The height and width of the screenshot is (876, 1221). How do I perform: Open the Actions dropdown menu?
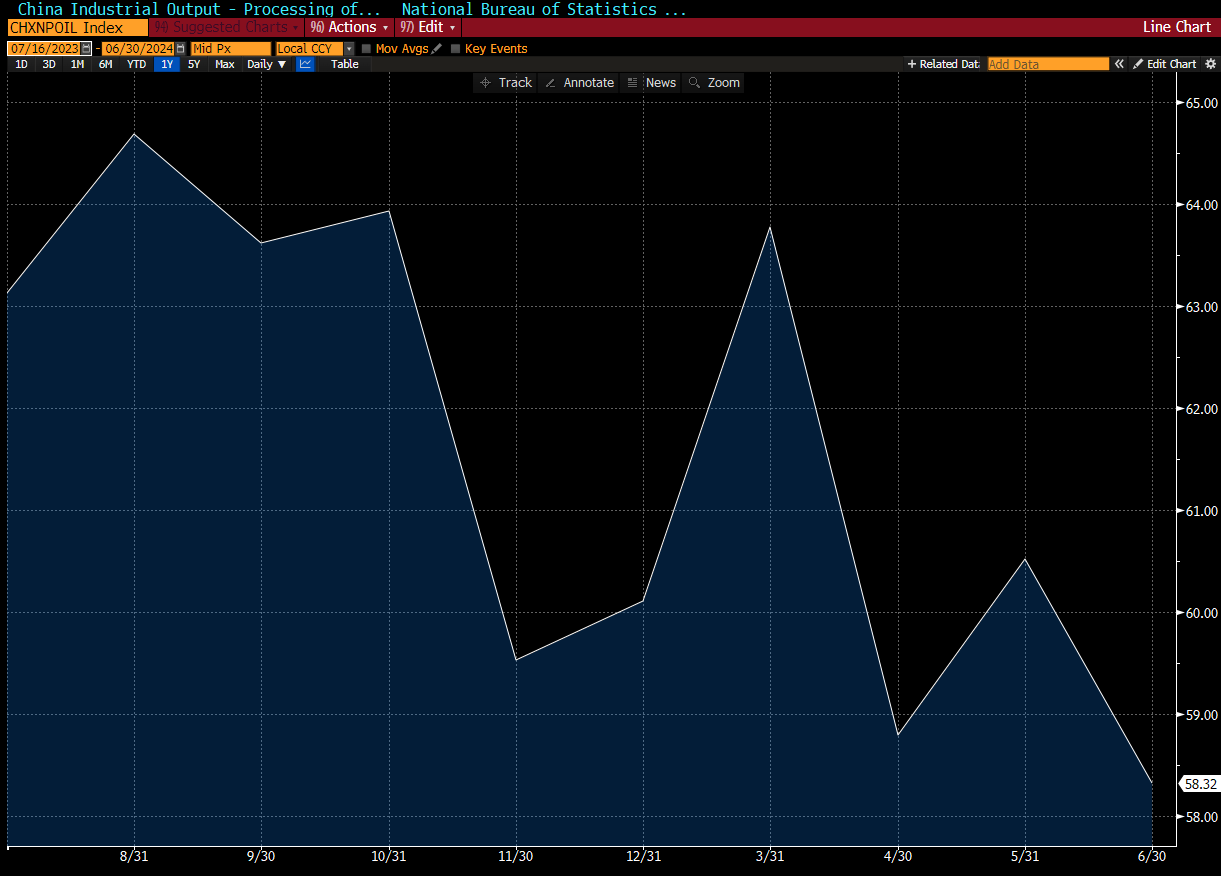[349, 27]
